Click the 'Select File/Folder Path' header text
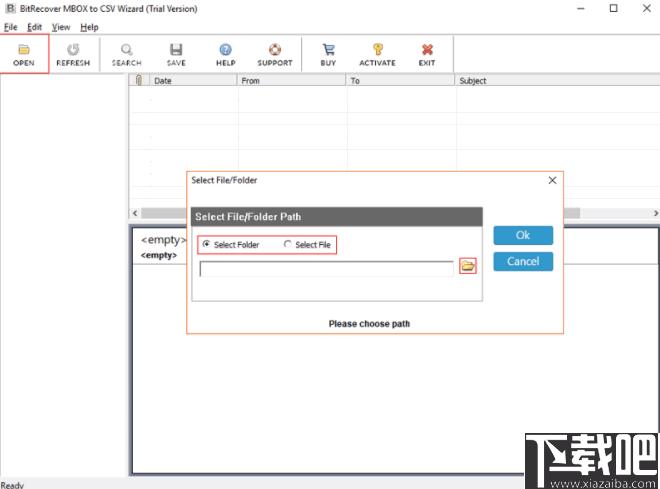This screenshot has height=489, width=660. (248, 217)
